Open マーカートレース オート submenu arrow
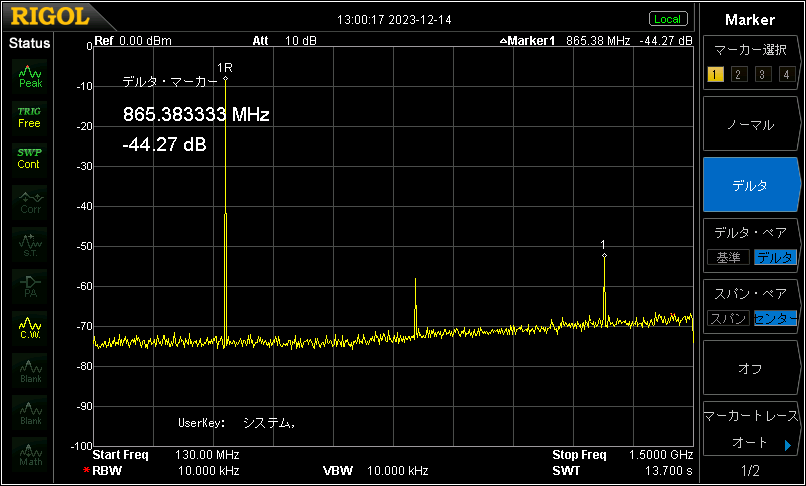806x486 pixels. [x=787, y=445]
